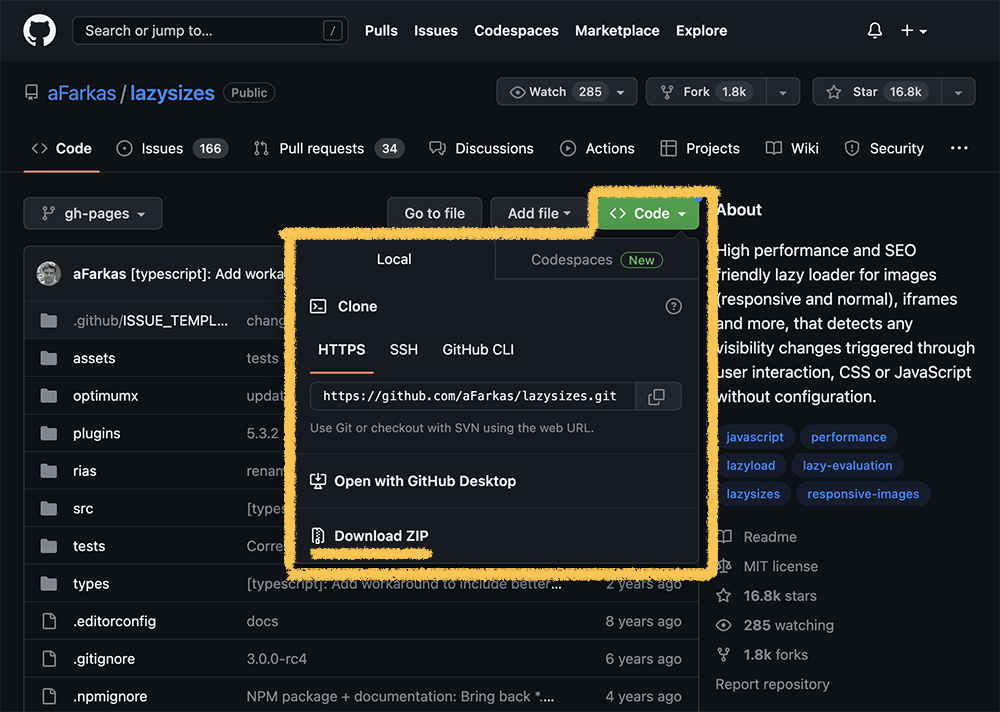Viewport: 1000px width, 712px height.
Task: Star the lazysizes repository
Action: pyautogui.click(x=877, y=92)
